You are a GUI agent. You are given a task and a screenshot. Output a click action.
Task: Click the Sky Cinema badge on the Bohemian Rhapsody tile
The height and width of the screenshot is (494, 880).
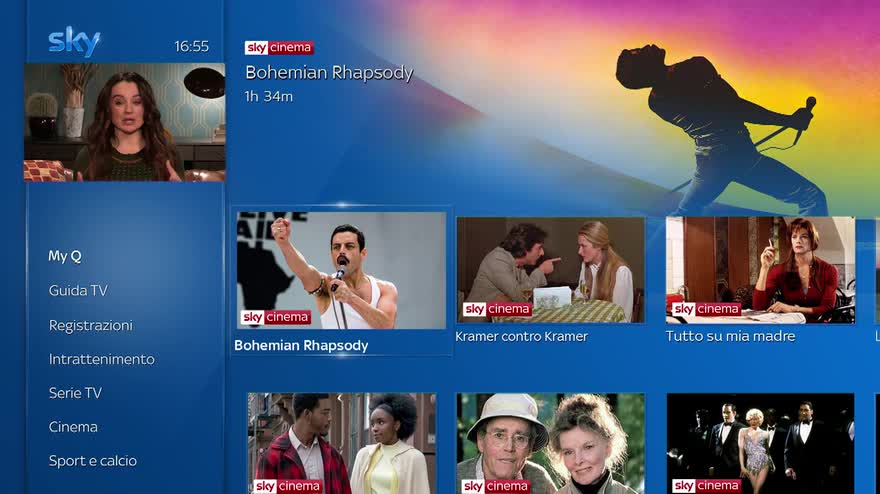click(276, 317)
